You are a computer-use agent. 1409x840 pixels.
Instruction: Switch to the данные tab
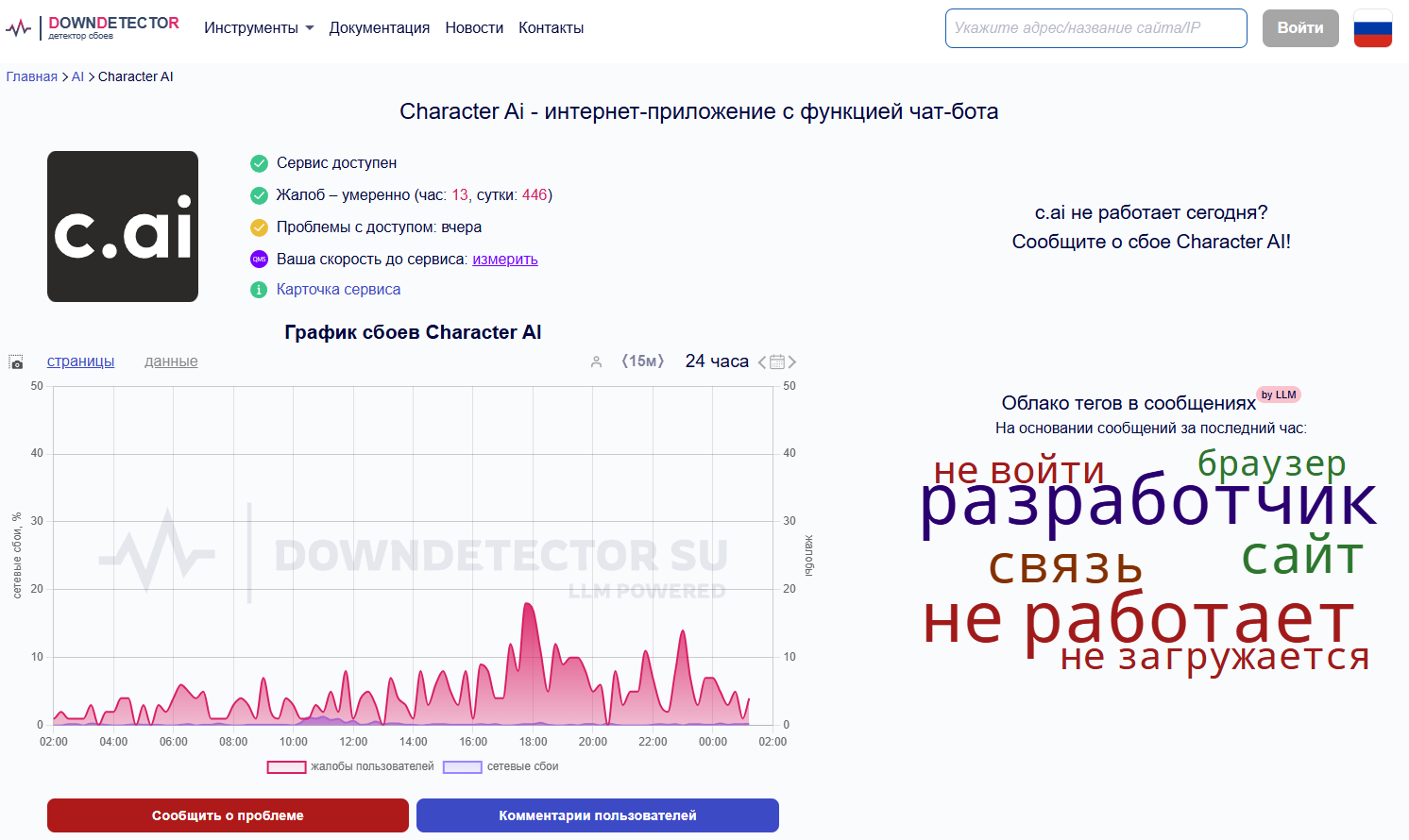pyautogui.click(x=171, y=361)
